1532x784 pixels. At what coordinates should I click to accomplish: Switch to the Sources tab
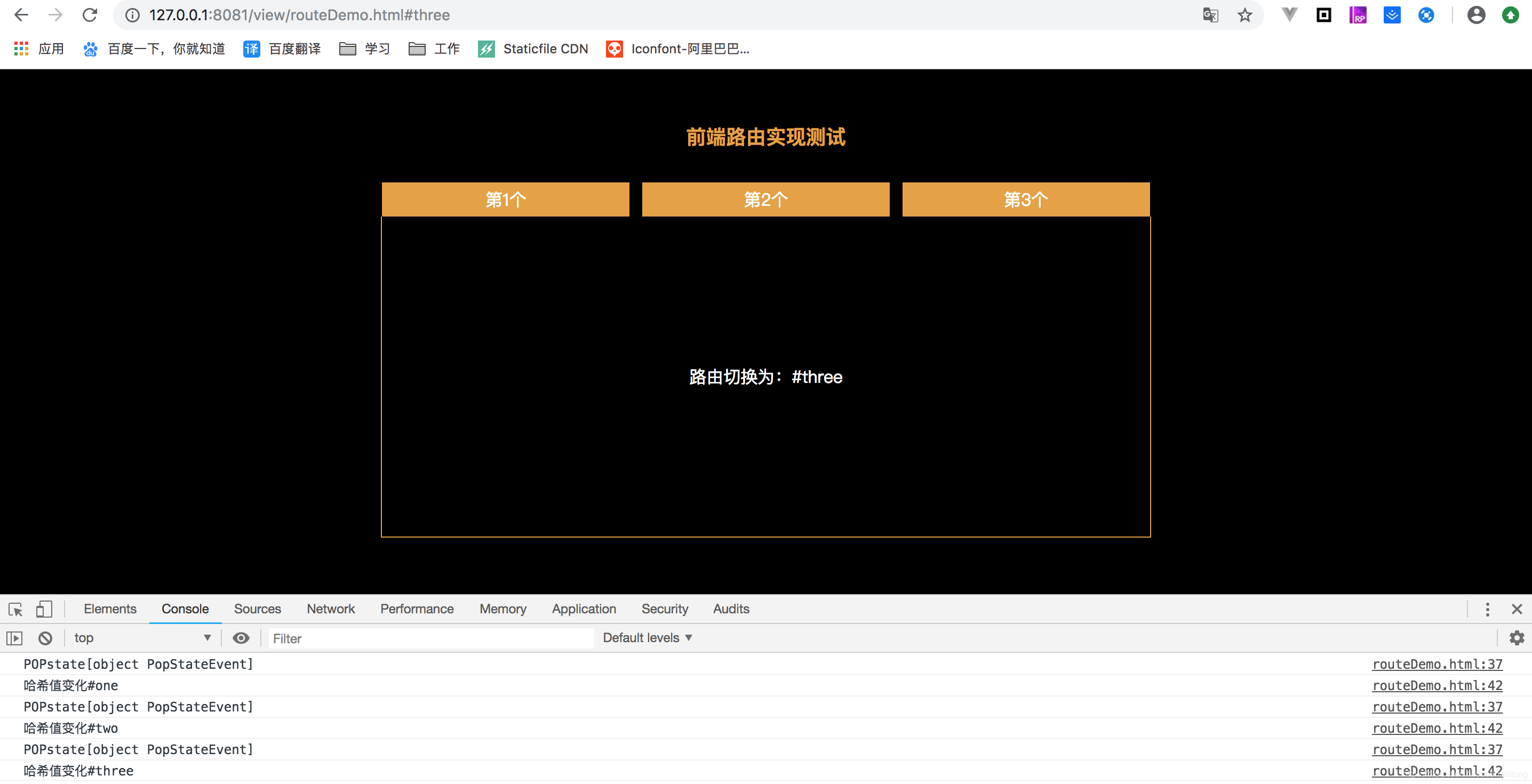pos(258,609)
